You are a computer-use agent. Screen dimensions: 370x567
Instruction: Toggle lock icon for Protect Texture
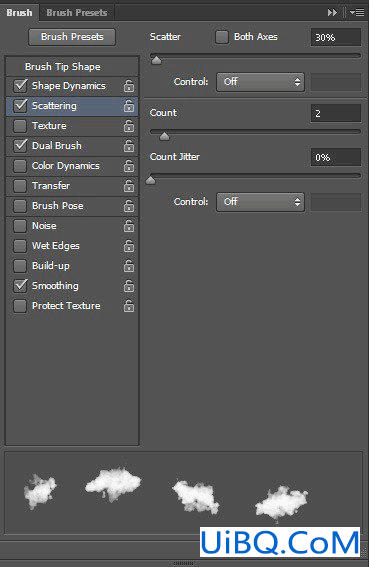[129, 306]
